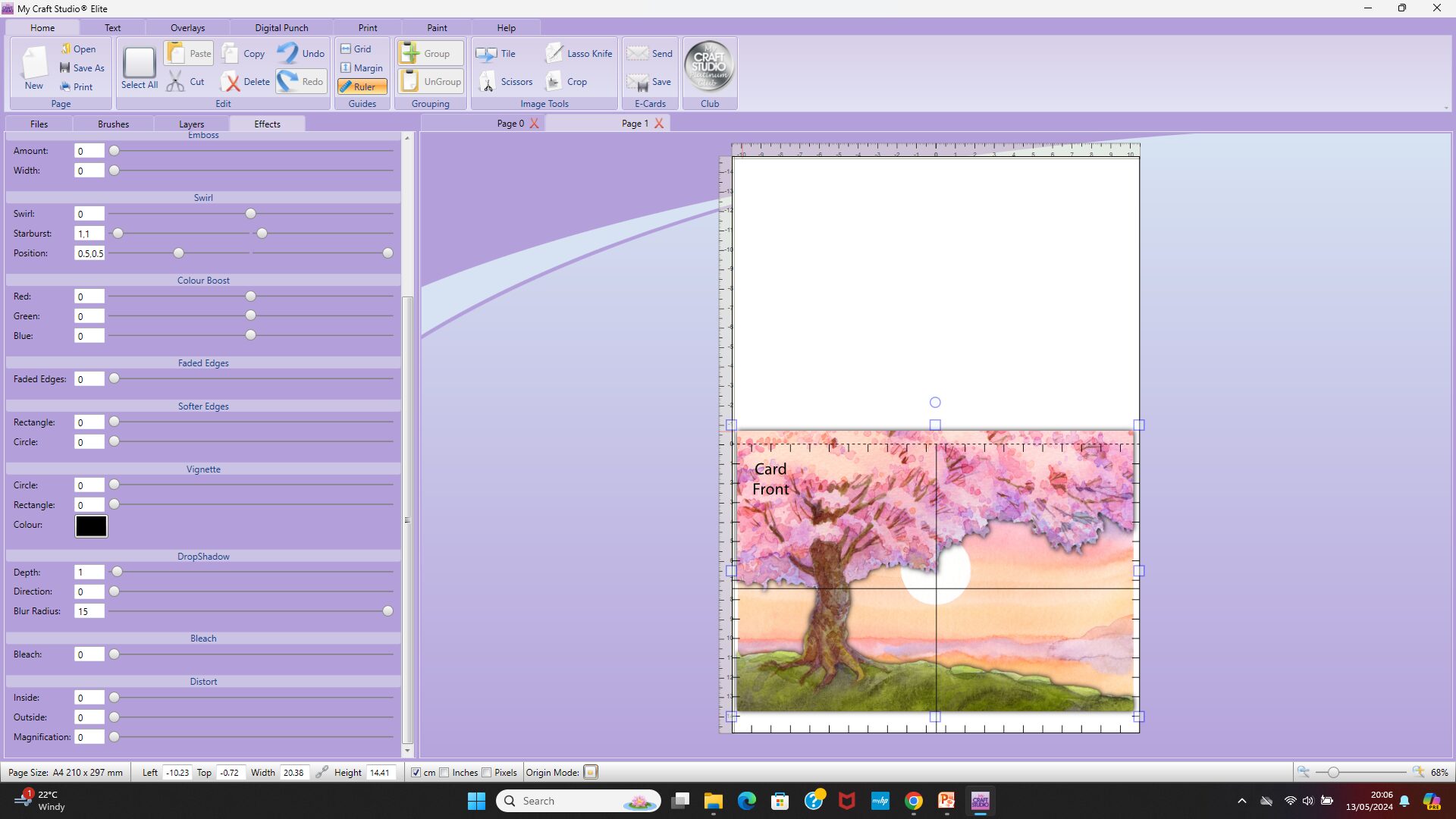Screen dimensions: 1456x819
Task: Click the Starburst value field
Action: (x=89, y=234)
